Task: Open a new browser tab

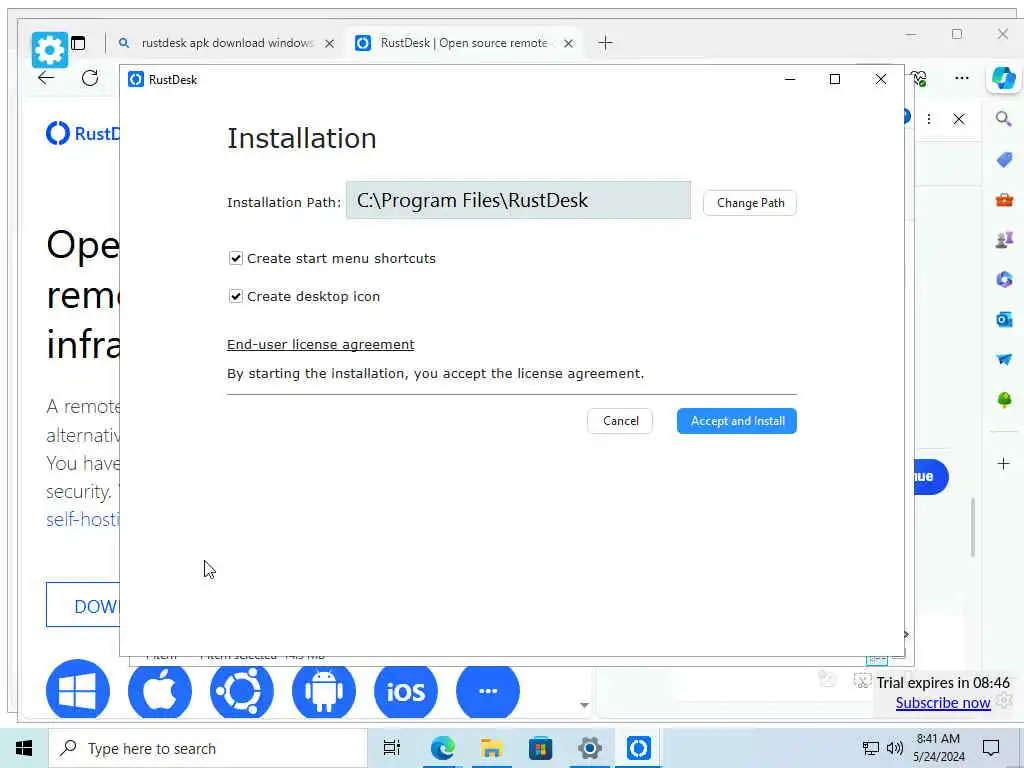Action: pos(605,43)
